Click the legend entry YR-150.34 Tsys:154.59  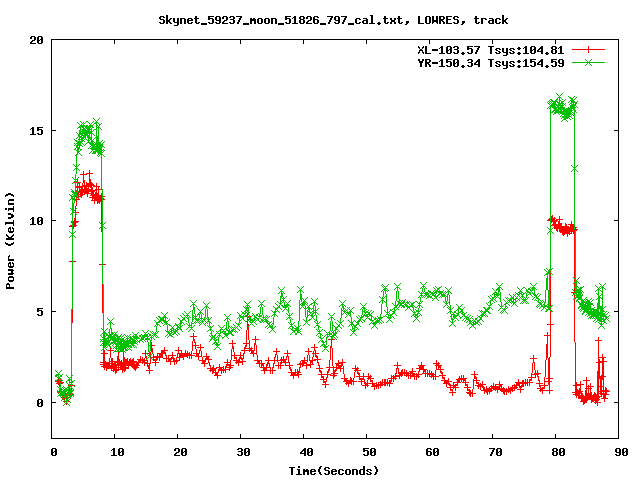491,63
